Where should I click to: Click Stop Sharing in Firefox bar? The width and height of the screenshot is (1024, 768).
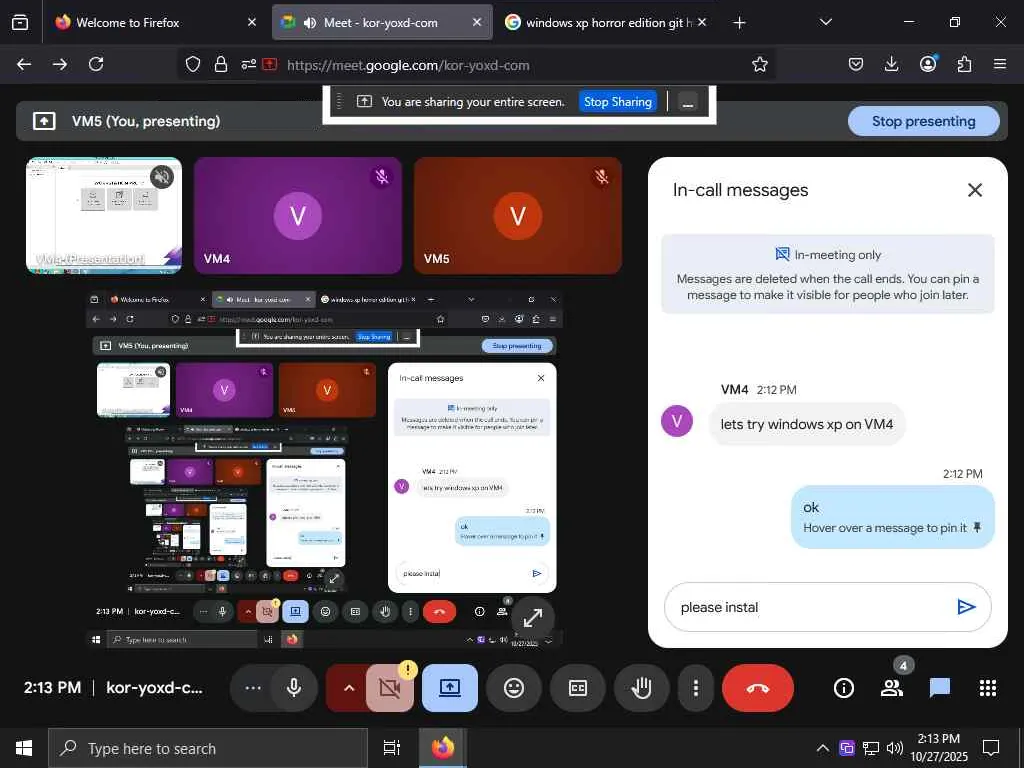[618, 102]
